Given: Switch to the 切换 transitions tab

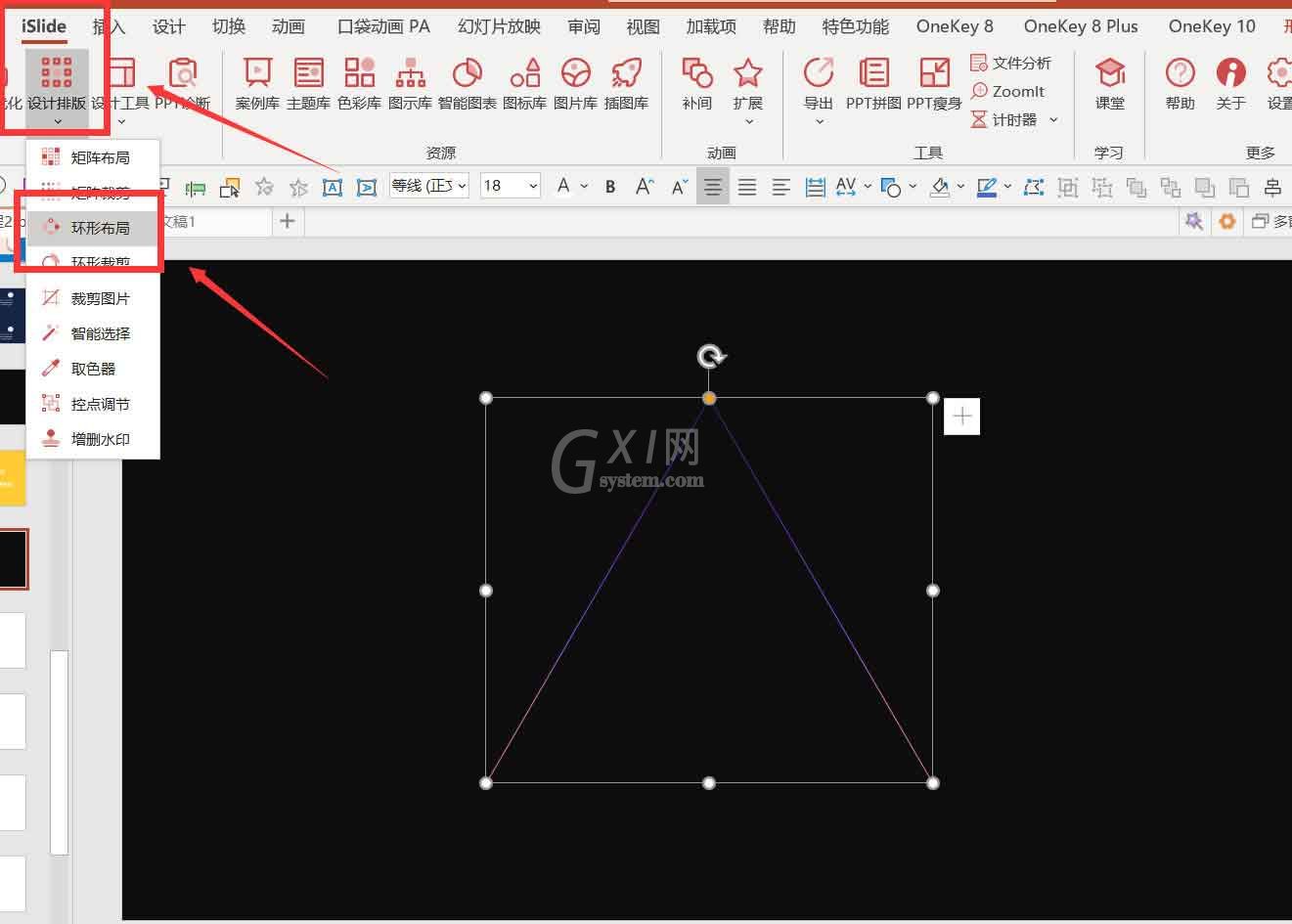Looking at the screenshot, I should [x=228, y=26].
